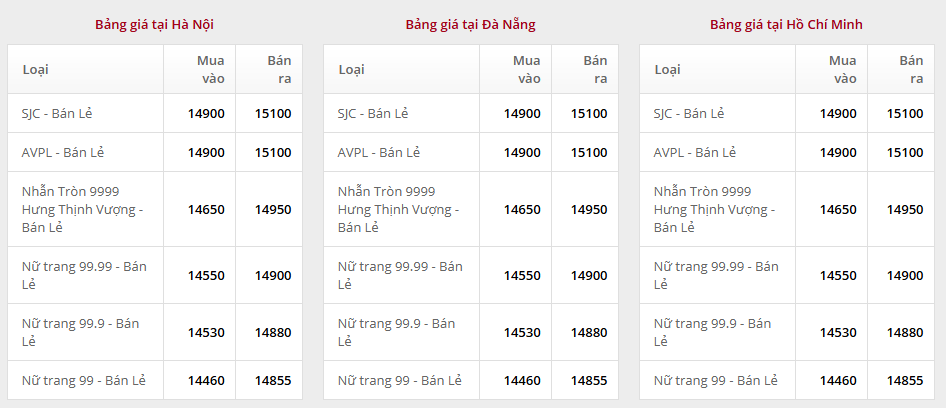
Task: Select Nữ trang 99.9 sell price 14880 in Hà Nội table
Action: click(x=273, y=333)
